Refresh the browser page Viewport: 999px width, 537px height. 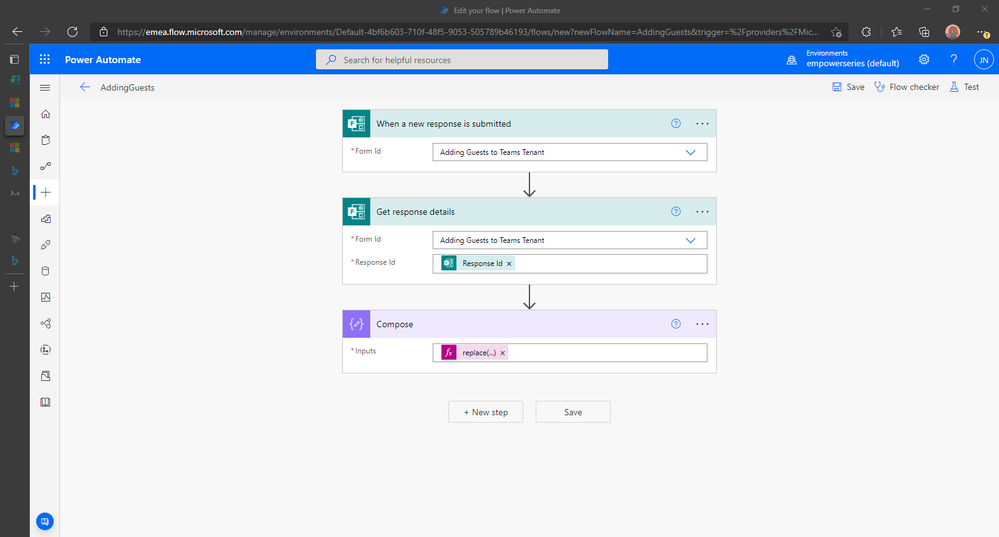(73, 31)
